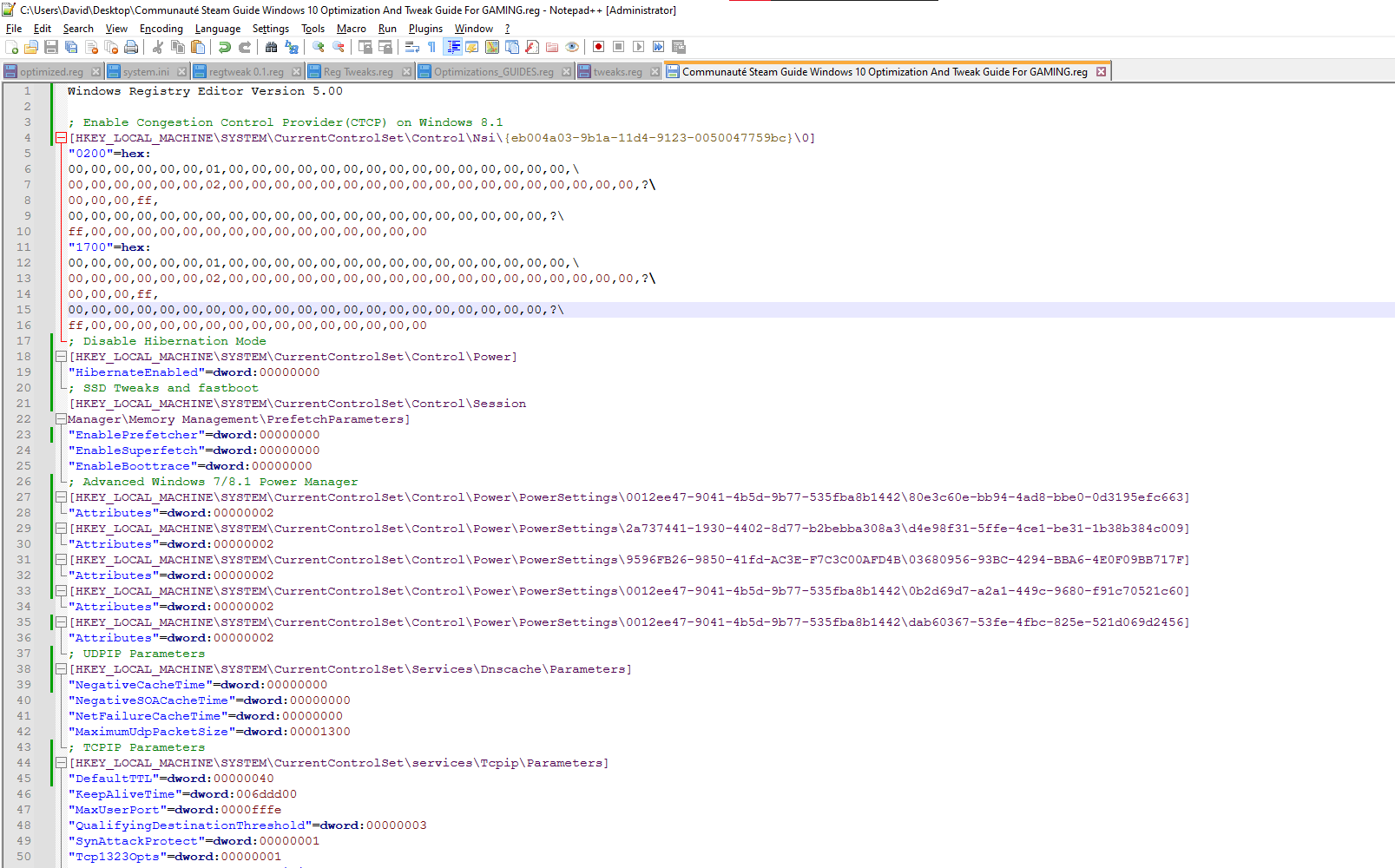The width and height of the screenshot is (1395, 868).
Task: Open the question mark help menu
Action: pos(508,29)
